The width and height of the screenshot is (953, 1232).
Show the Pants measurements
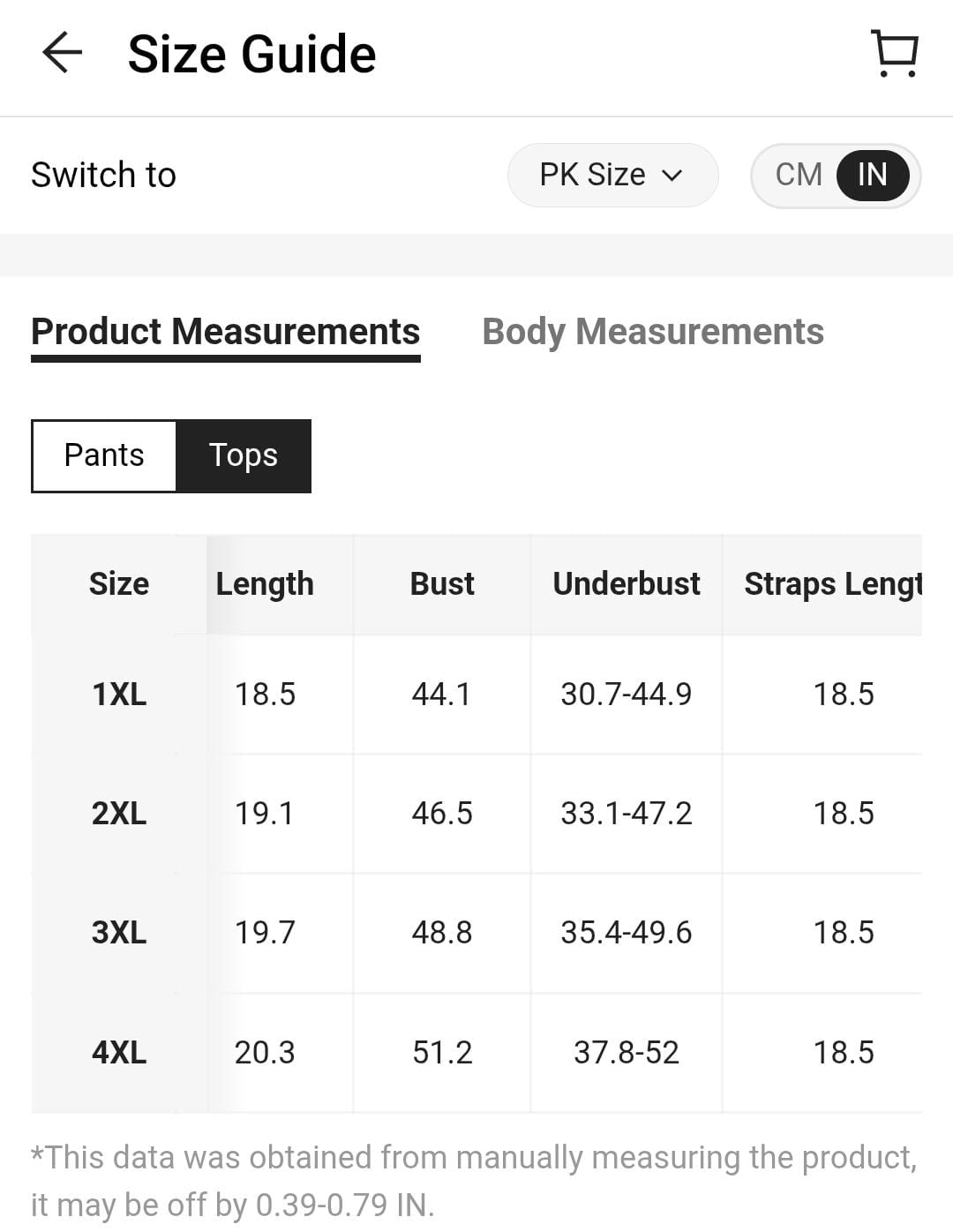[x=104, y=455]
